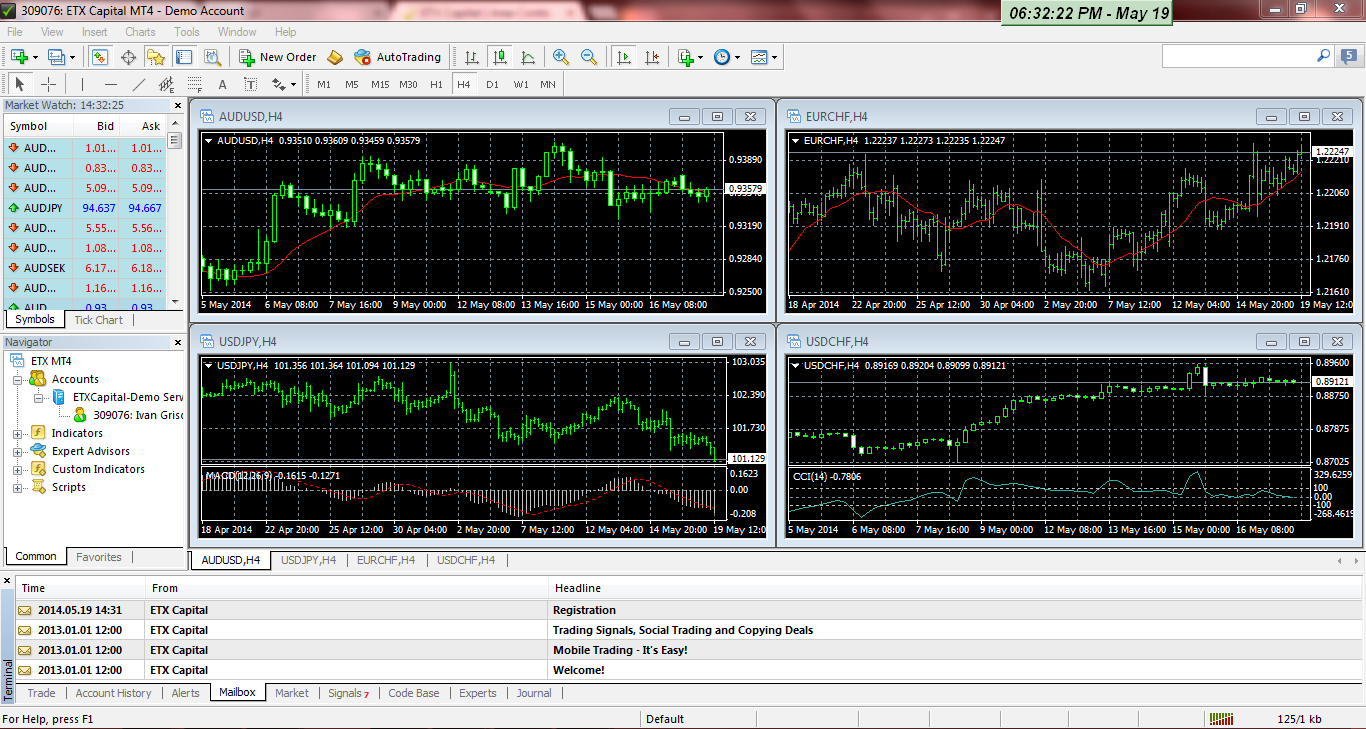The image size is (1366, 729).
Task: Zoom out the chart with magnifier minus
Action: tap(589, 57)
